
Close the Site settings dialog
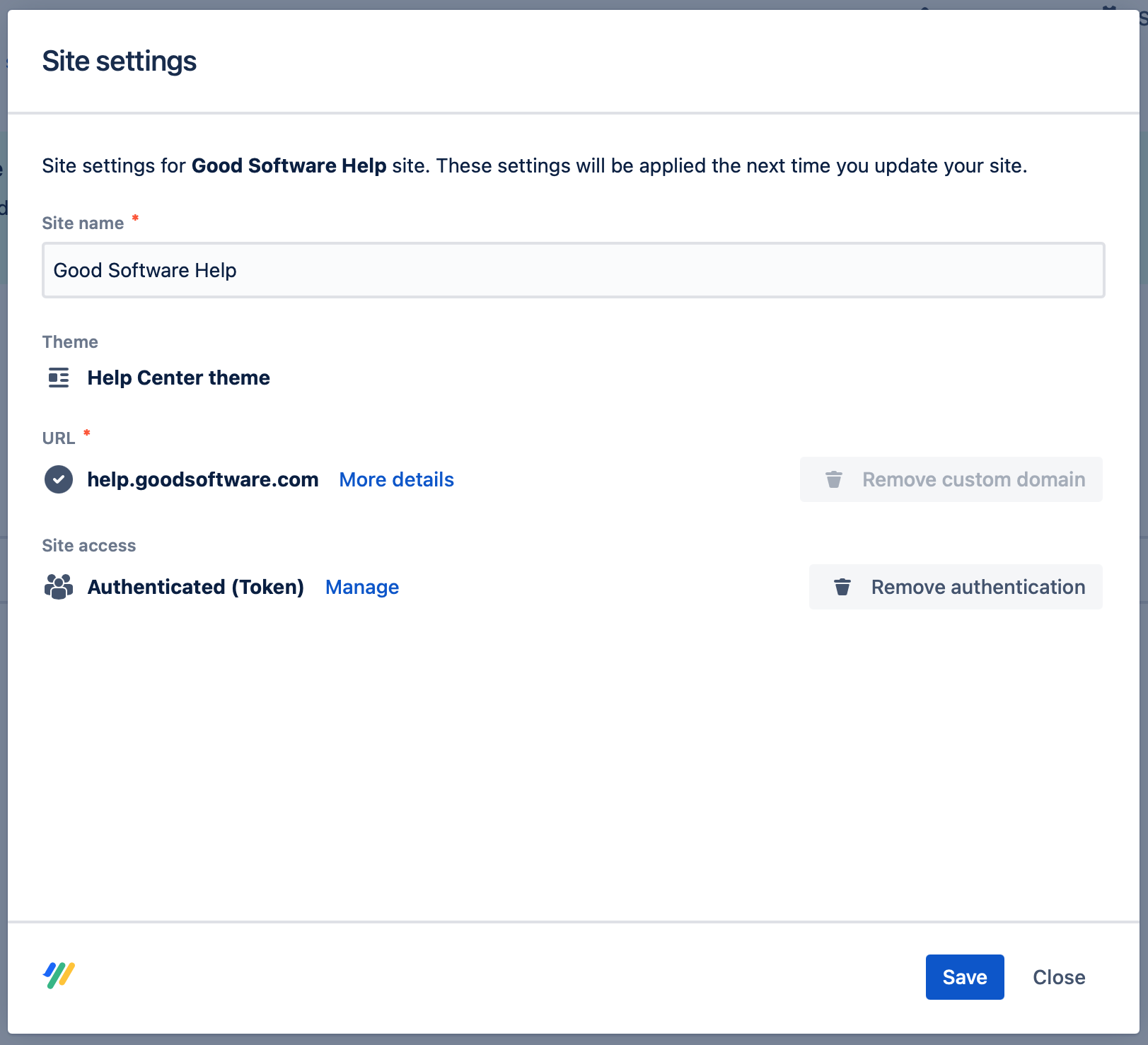[1058, 977]
